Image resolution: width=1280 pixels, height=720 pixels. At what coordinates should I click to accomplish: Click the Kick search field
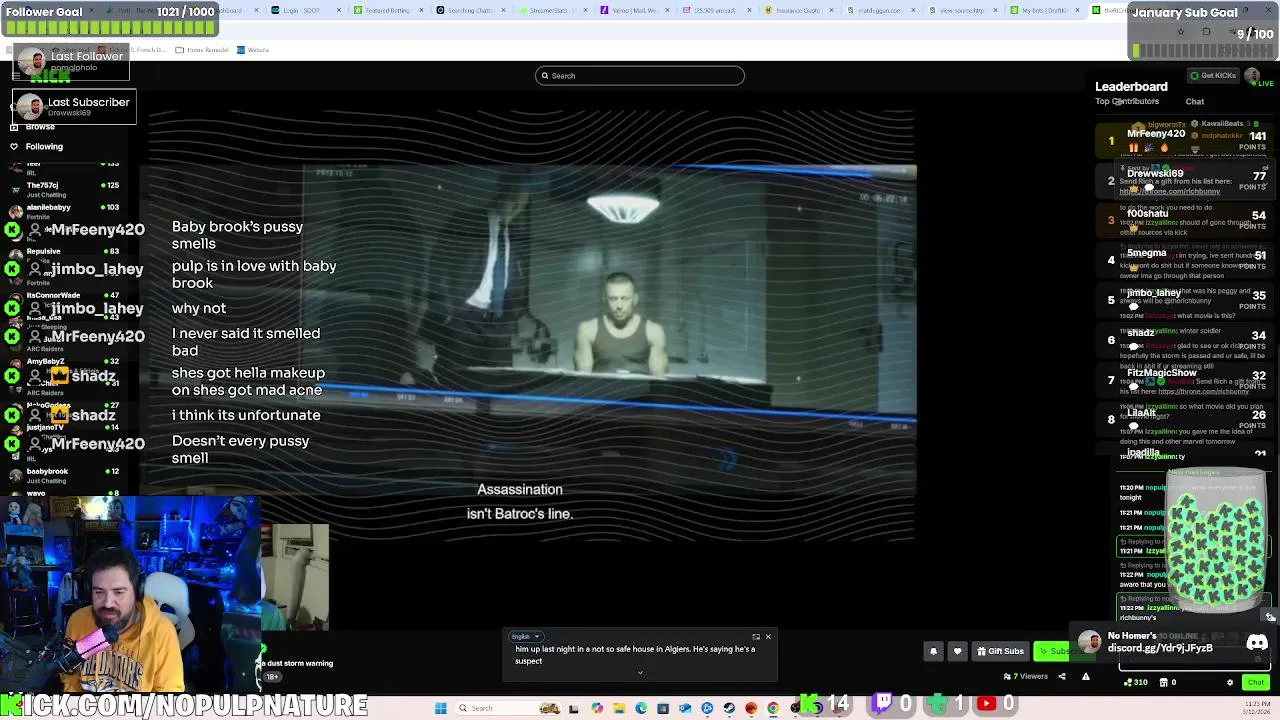[639, 75]
